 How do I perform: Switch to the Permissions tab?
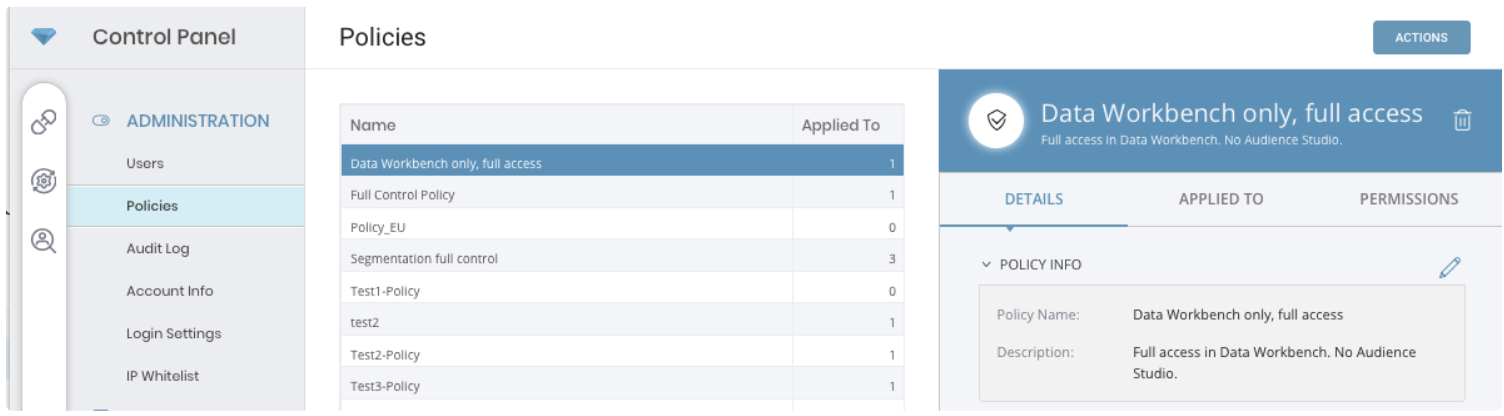pyautogui.click(x=1408, y=199)
